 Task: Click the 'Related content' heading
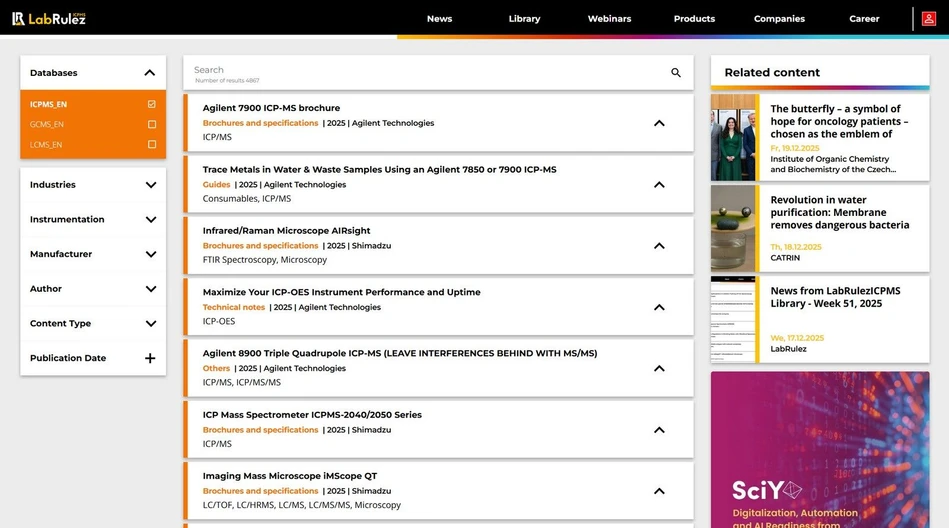tap(772, 73)
